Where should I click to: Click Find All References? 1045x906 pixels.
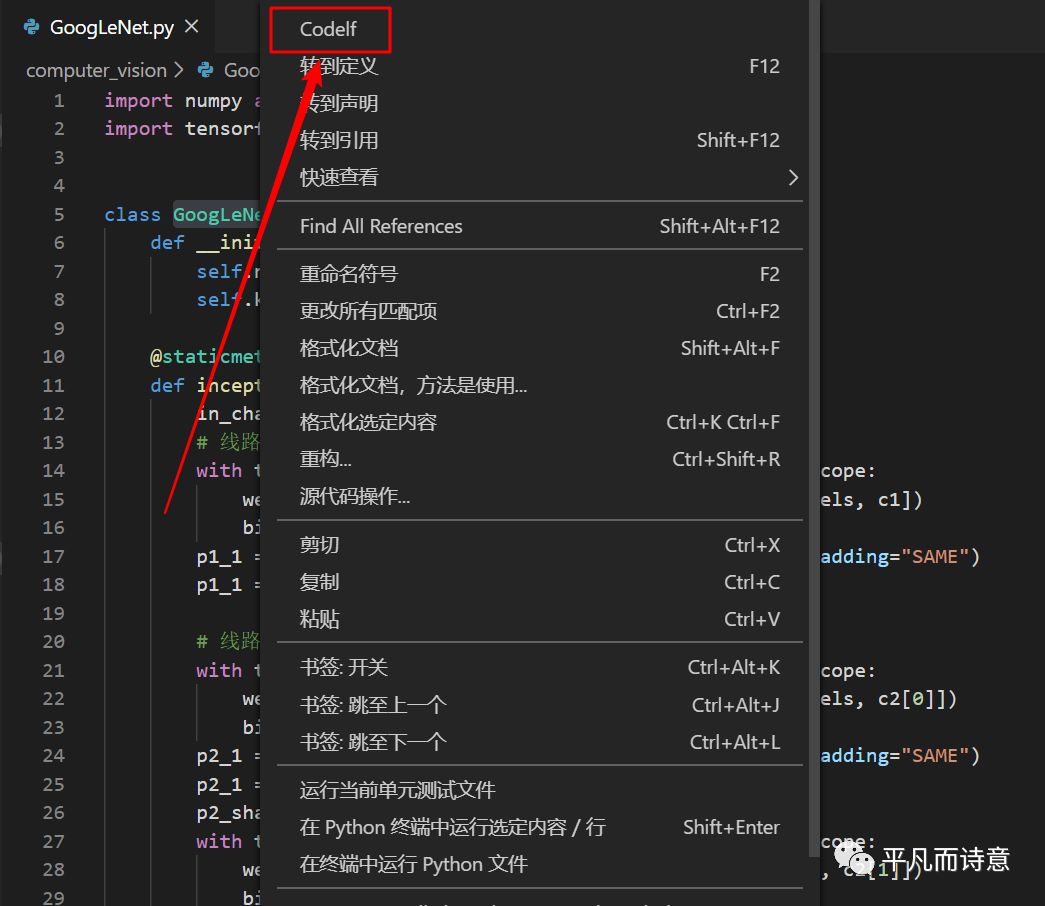pos(381,225)
